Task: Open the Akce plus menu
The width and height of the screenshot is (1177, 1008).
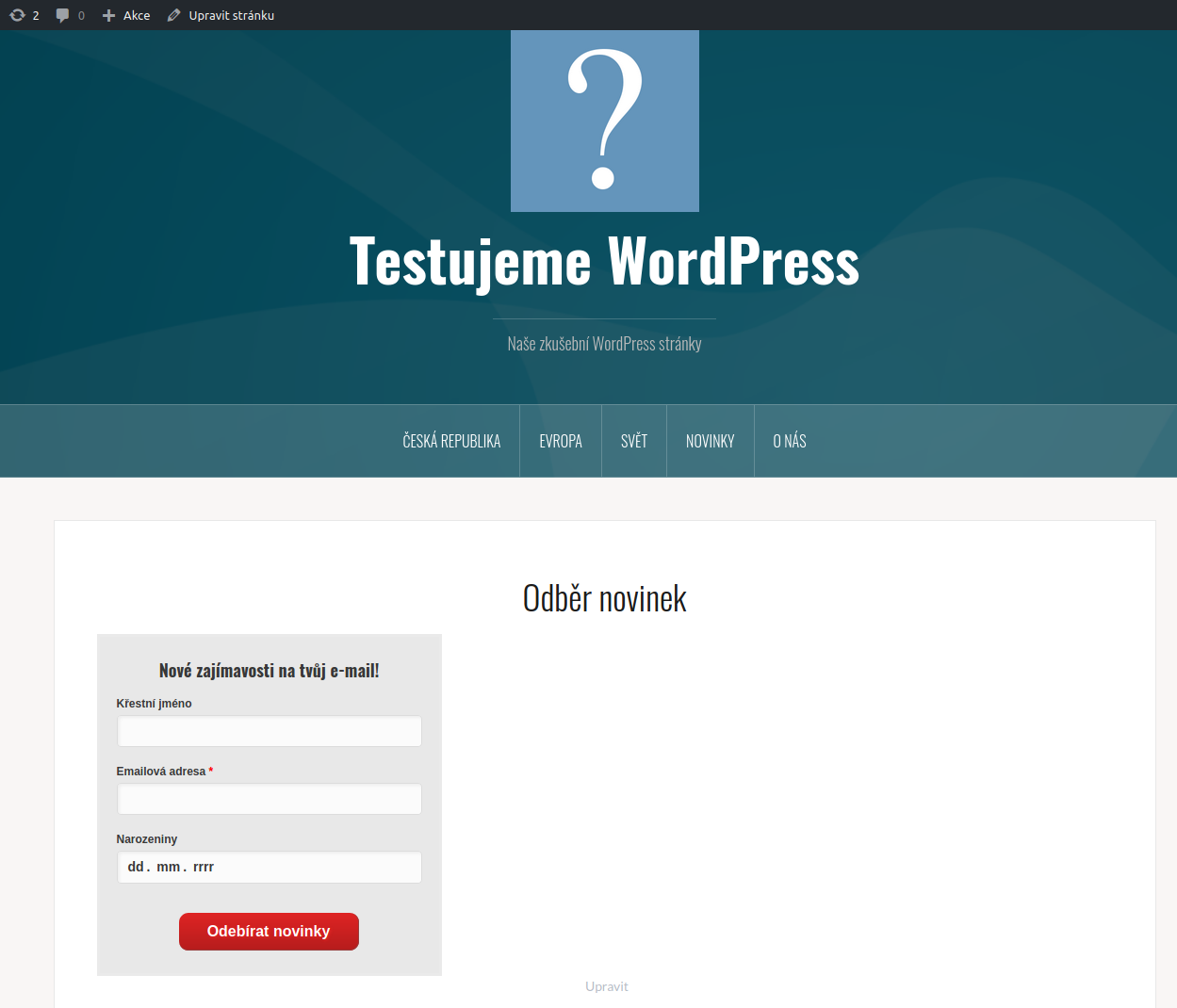Action: point(126,15)
